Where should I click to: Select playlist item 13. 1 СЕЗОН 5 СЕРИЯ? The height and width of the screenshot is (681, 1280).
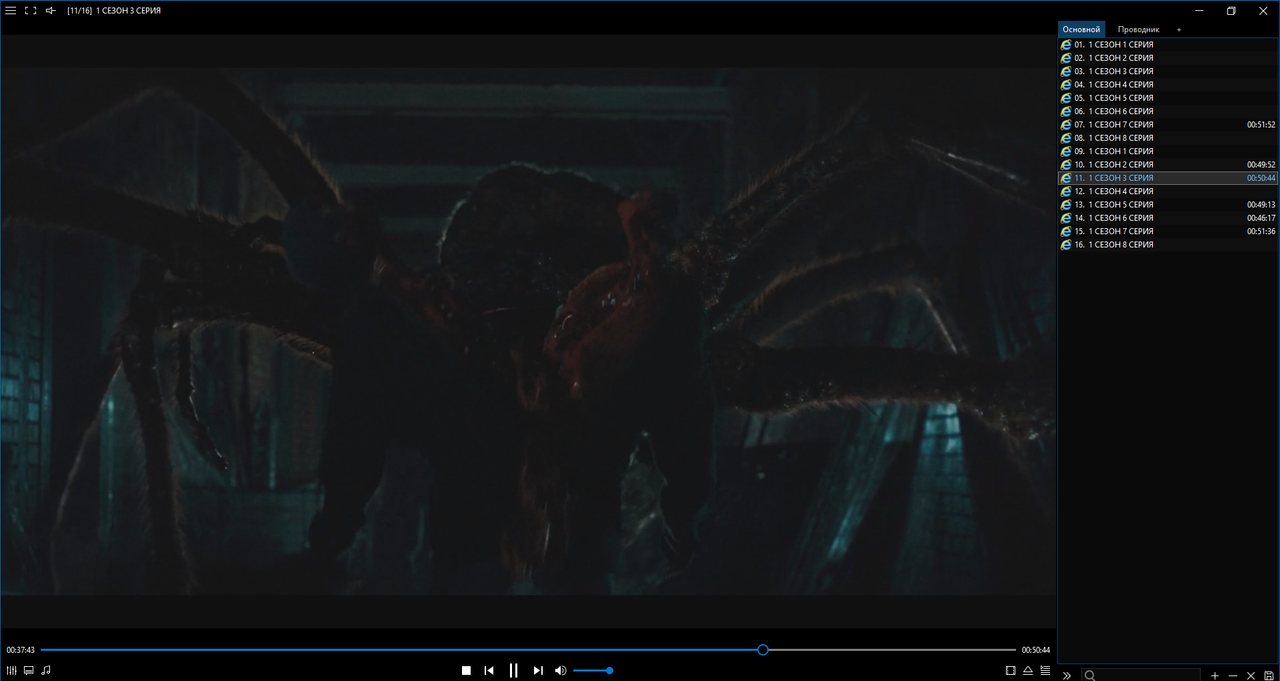(1168, 204)
